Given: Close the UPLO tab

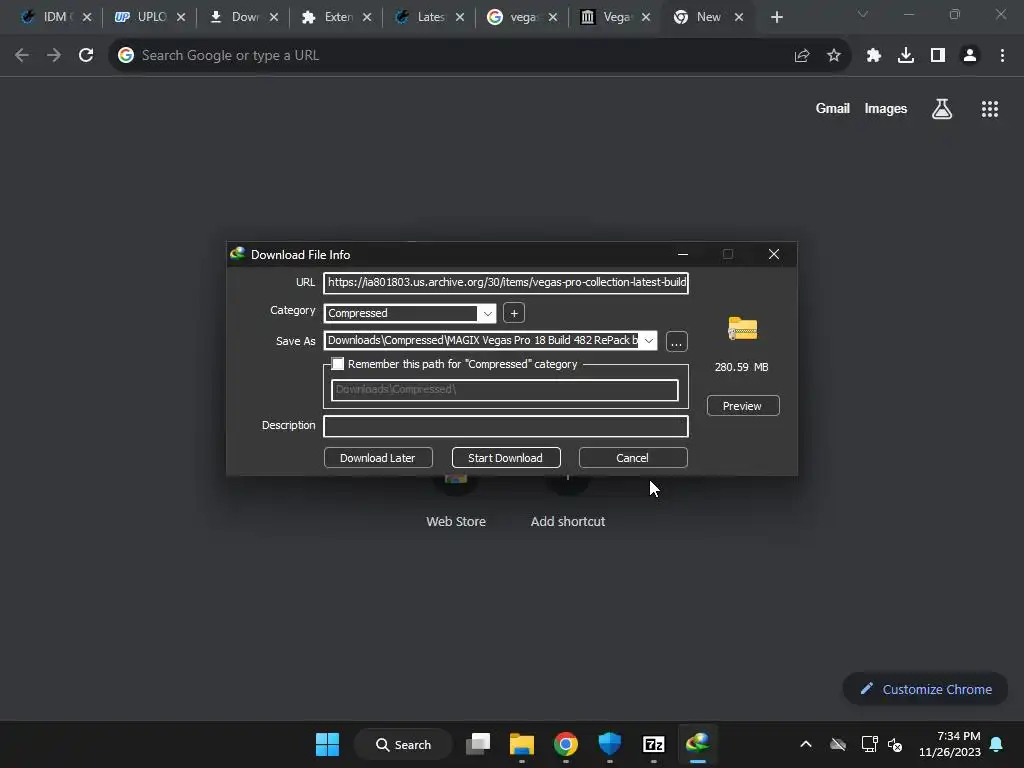Looking at the screenshot, I should point(181,17).
